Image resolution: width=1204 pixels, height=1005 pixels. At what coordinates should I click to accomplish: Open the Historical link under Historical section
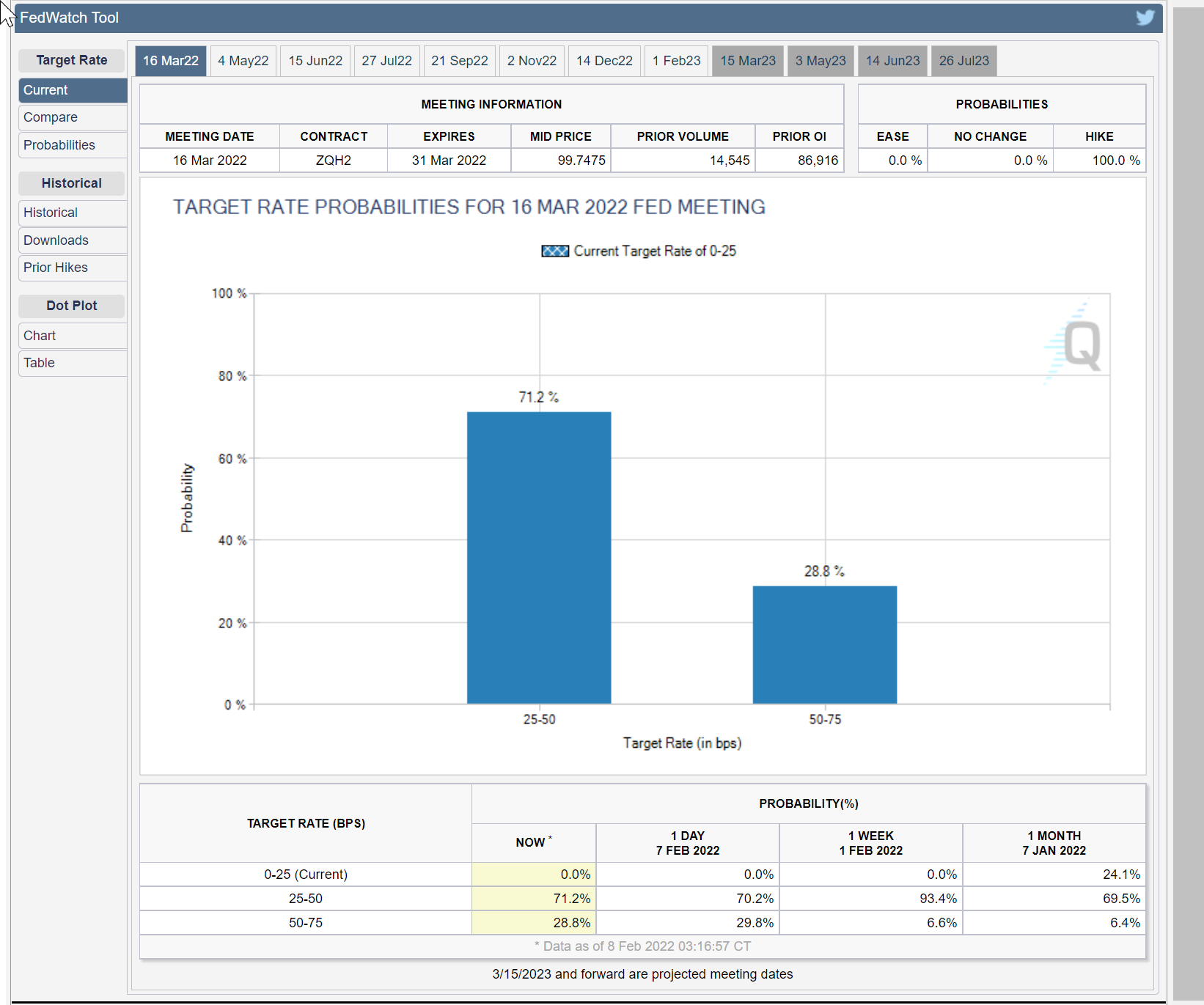click(51, 213)
